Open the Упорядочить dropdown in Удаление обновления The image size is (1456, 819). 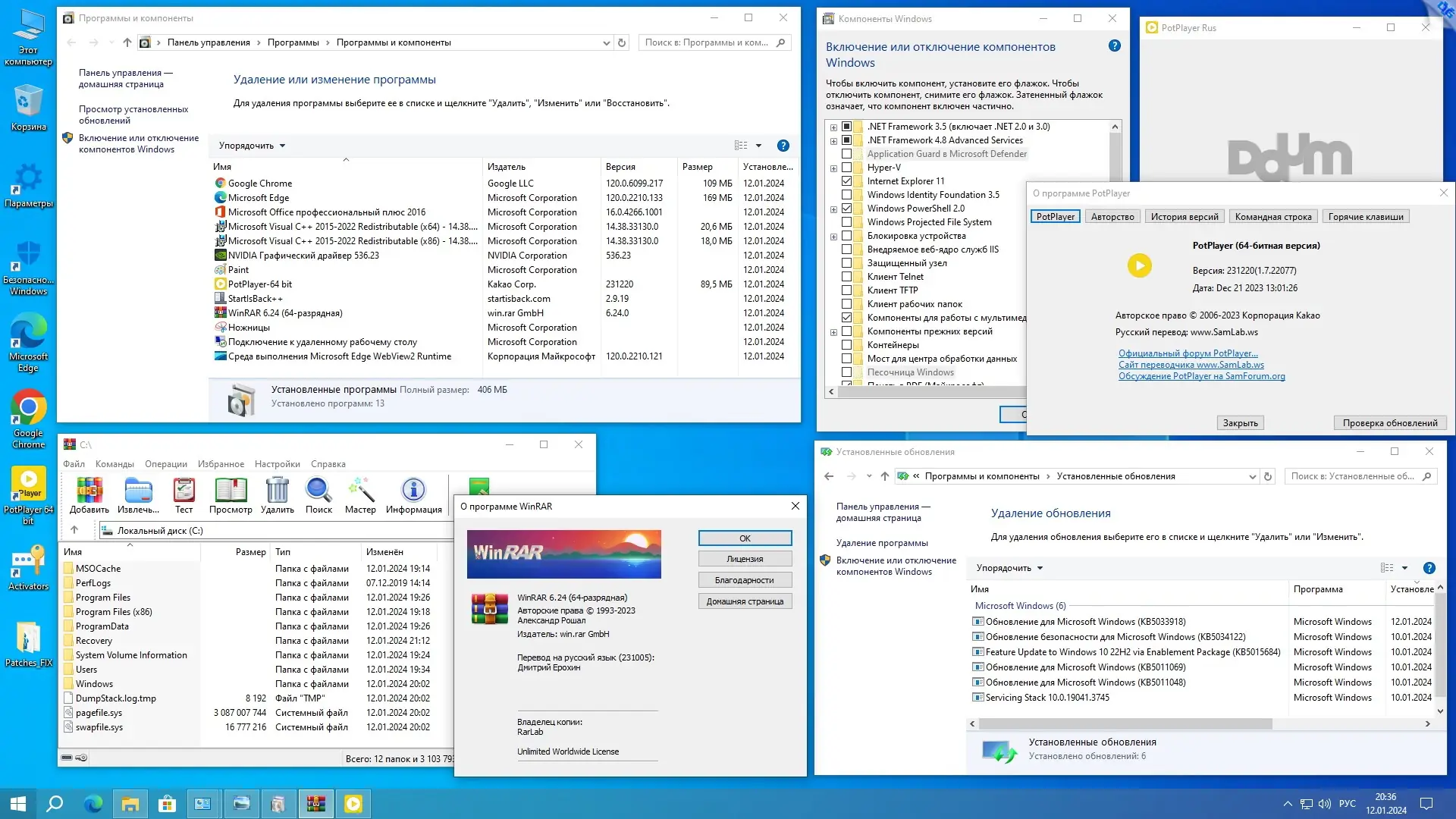tap(1007, 568)
